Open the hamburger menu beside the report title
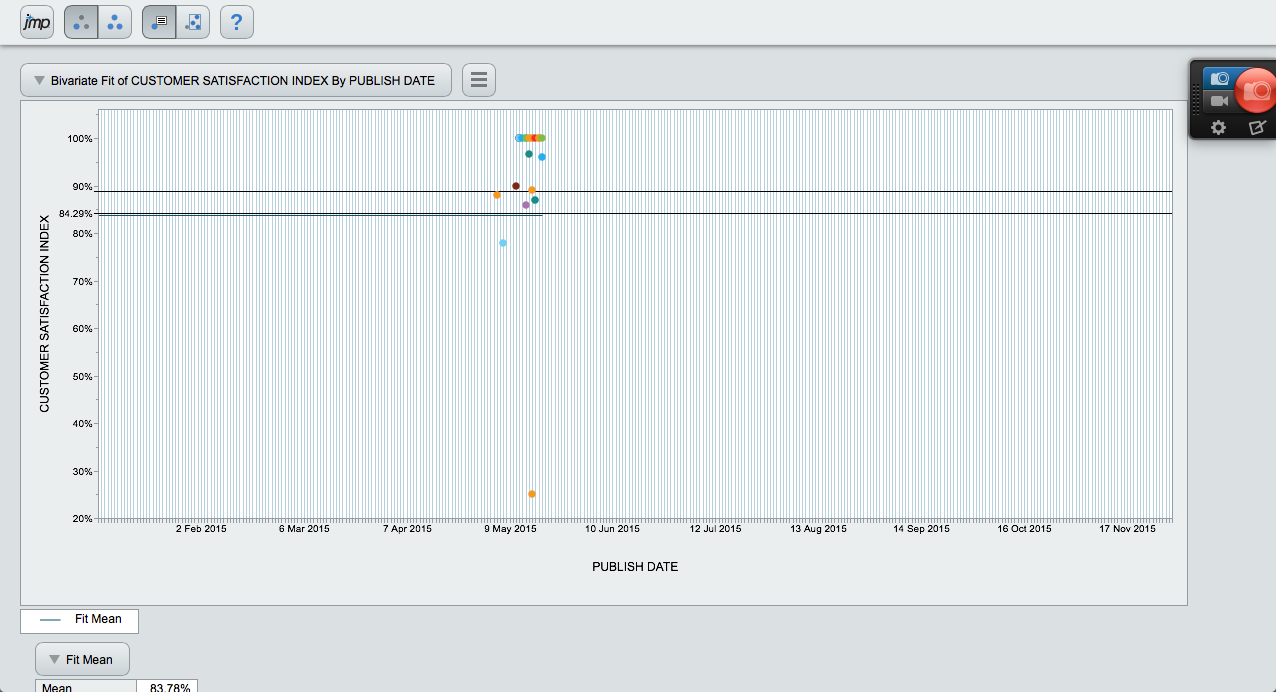This screenshot has height=692, width=1276. (x=478, y=79)
